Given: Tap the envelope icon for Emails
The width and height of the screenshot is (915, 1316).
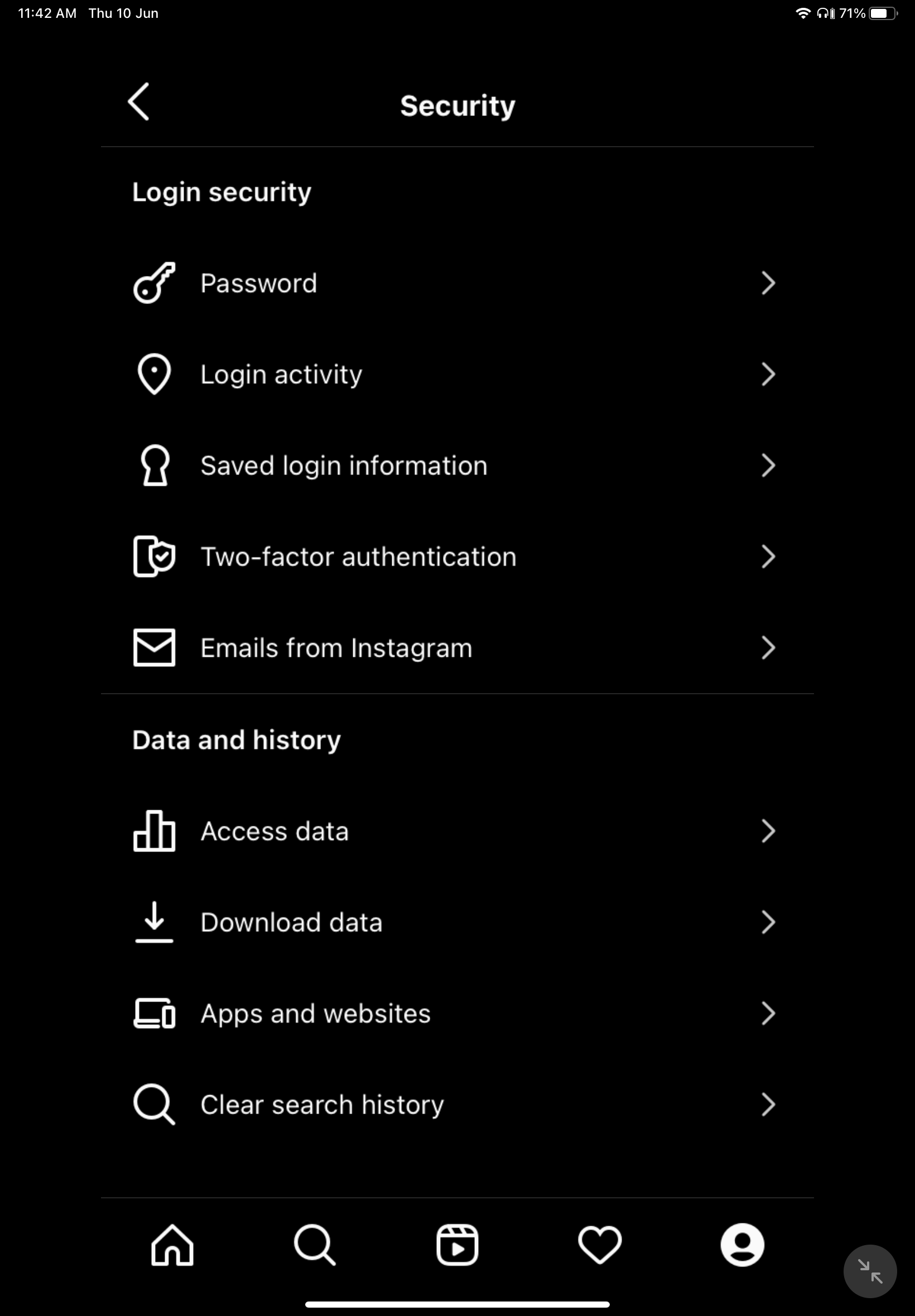Looking at the screenshot, I should point(154,647).
